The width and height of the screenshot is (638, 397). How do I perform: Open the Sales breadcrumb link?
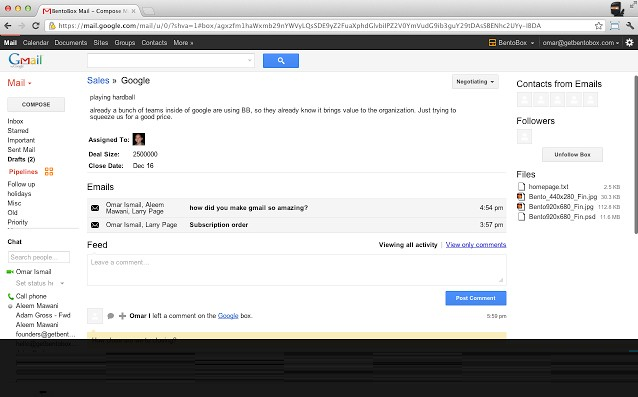coord(98,81)
